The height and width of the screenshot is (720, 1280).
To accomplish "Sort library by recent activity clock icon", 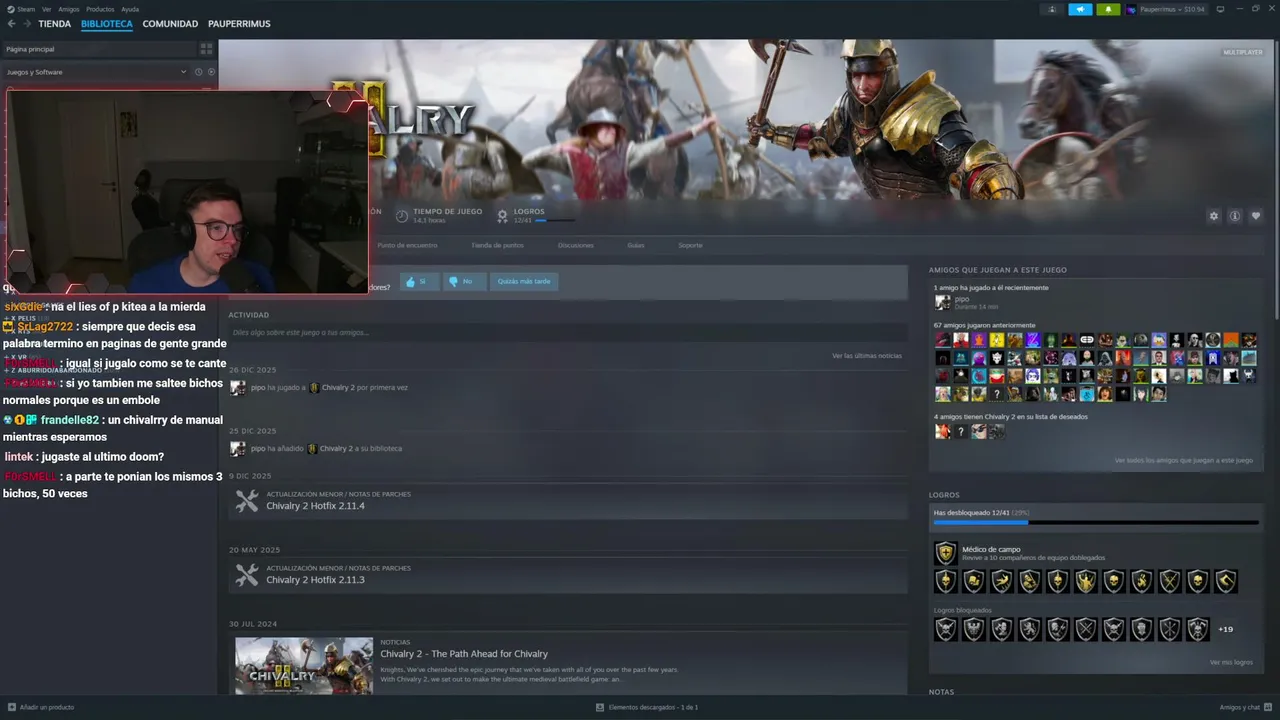I will point(198,72).
